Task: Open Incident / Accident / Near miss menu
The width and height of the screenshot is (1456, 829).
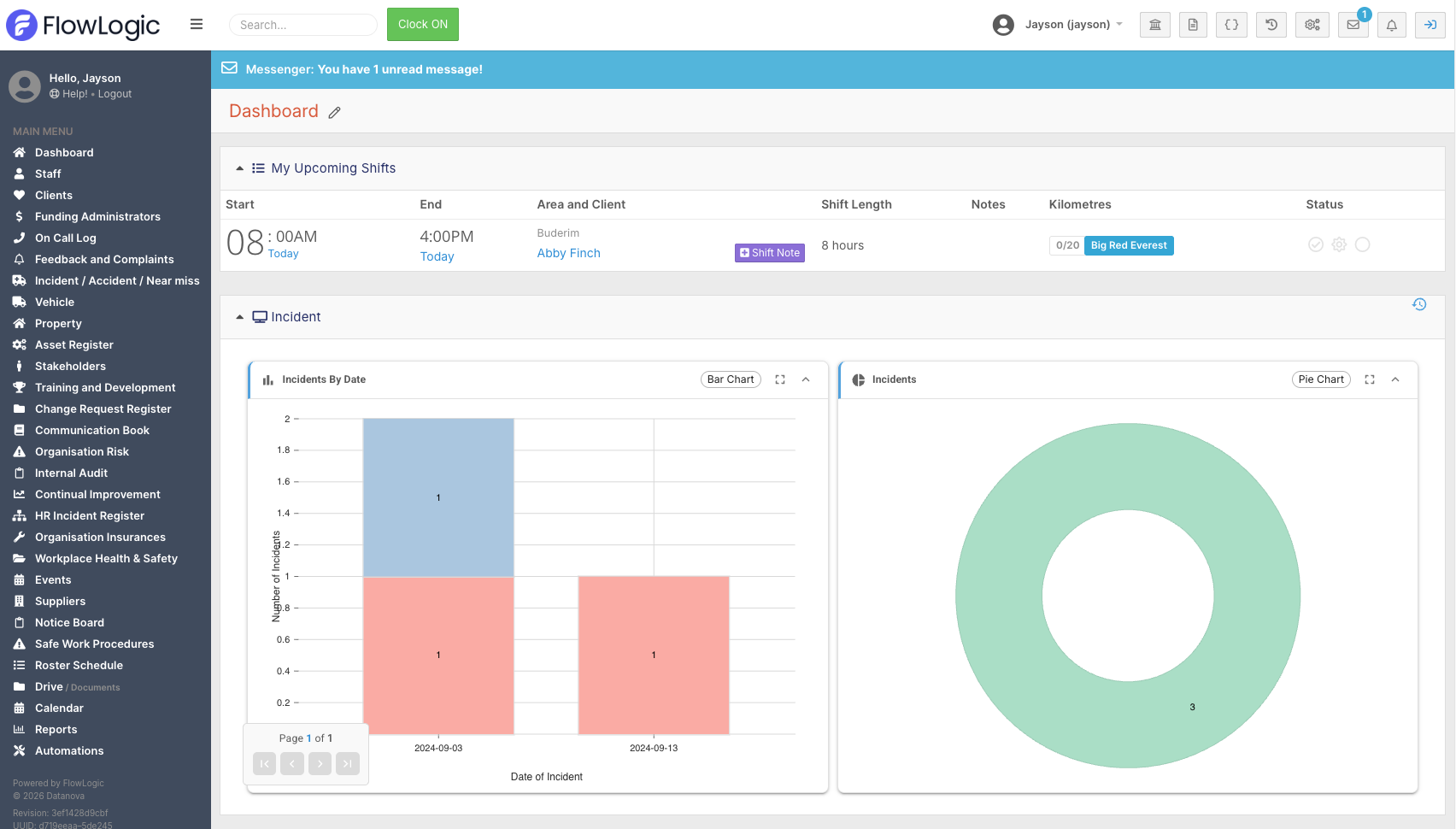Action: click(117, 280)
